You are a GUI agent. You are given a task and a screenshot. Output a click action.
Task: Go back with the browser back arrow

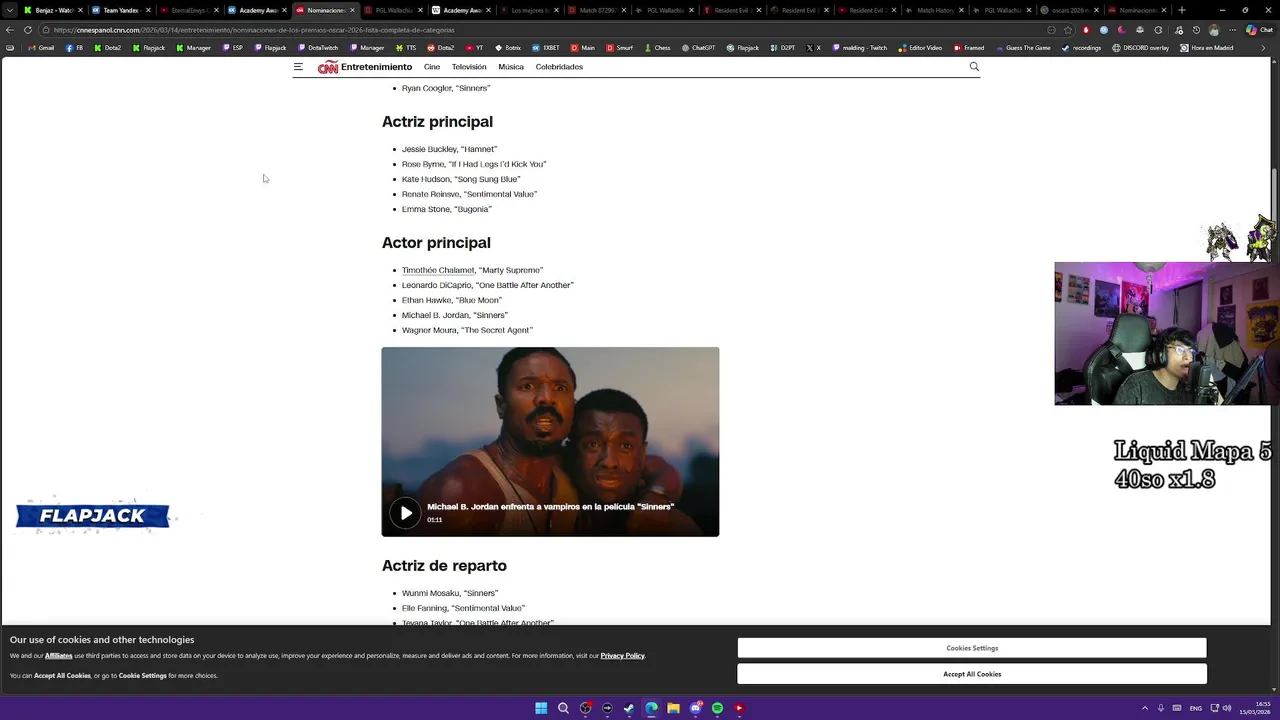click(10, 30)
